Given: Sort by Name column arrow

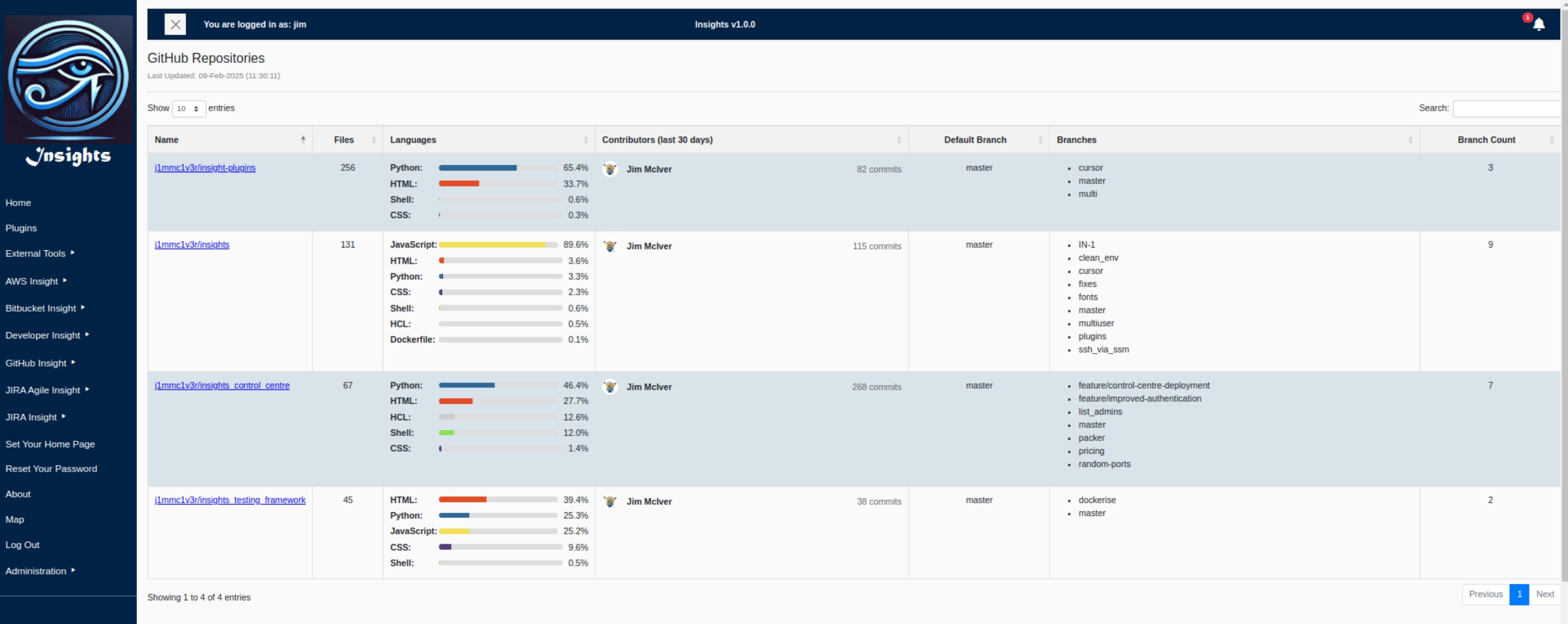Looking at the screenshot, I should [x=303, y=139].
